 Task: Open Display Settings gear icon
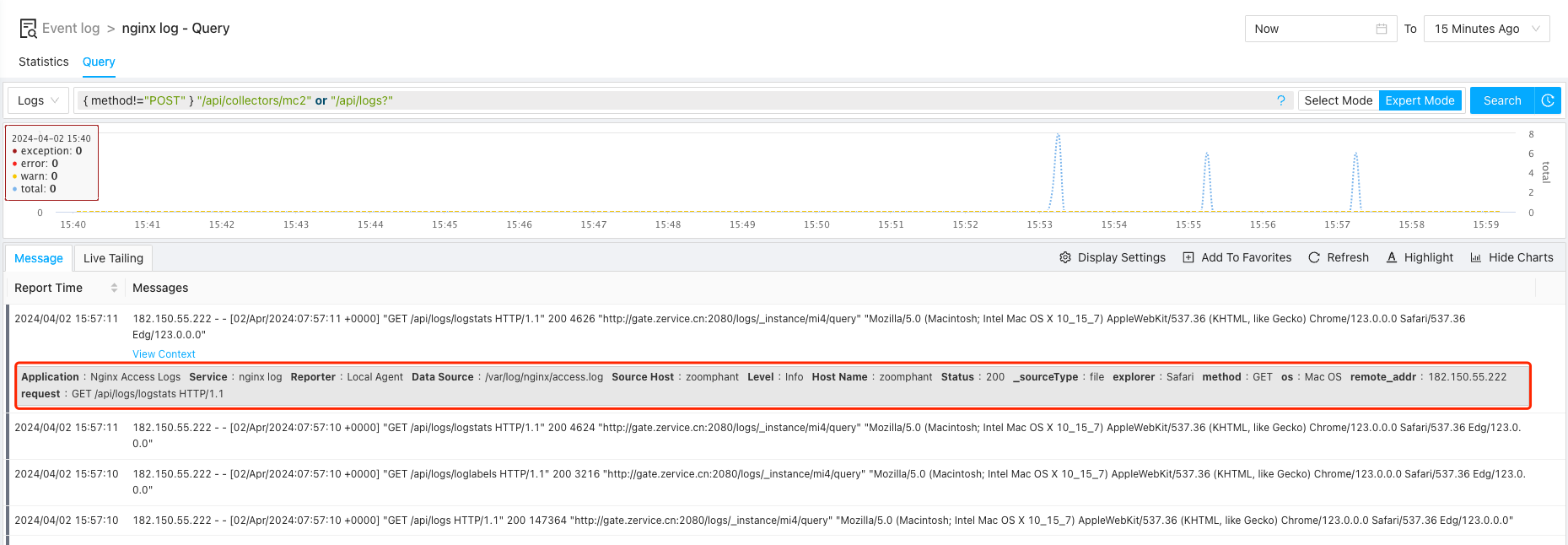pyautogui.click(x=1065, y=257)
